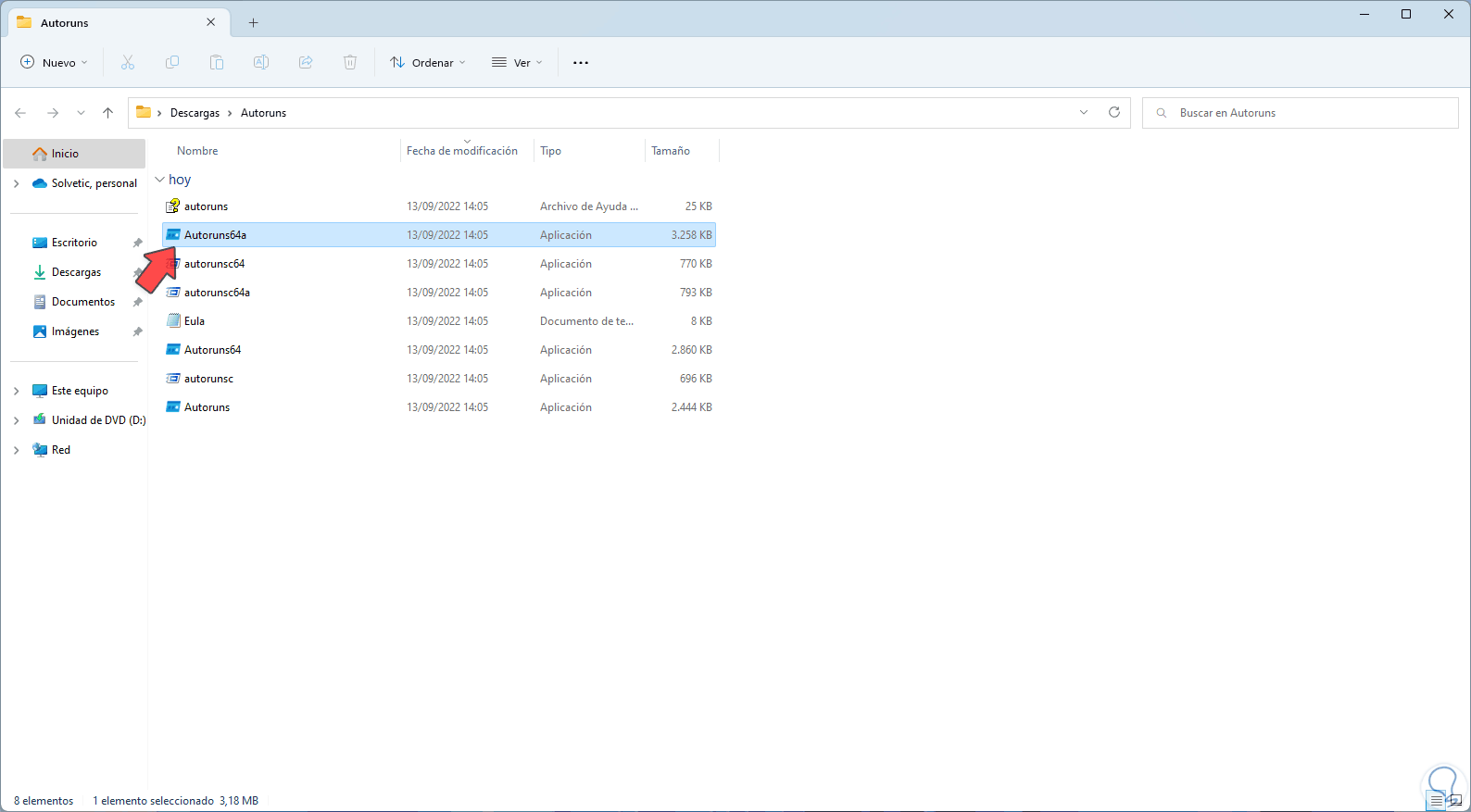Expand the address bar history dropdown
Screen dimensions: 1471x812
[x=1084, y=112]
